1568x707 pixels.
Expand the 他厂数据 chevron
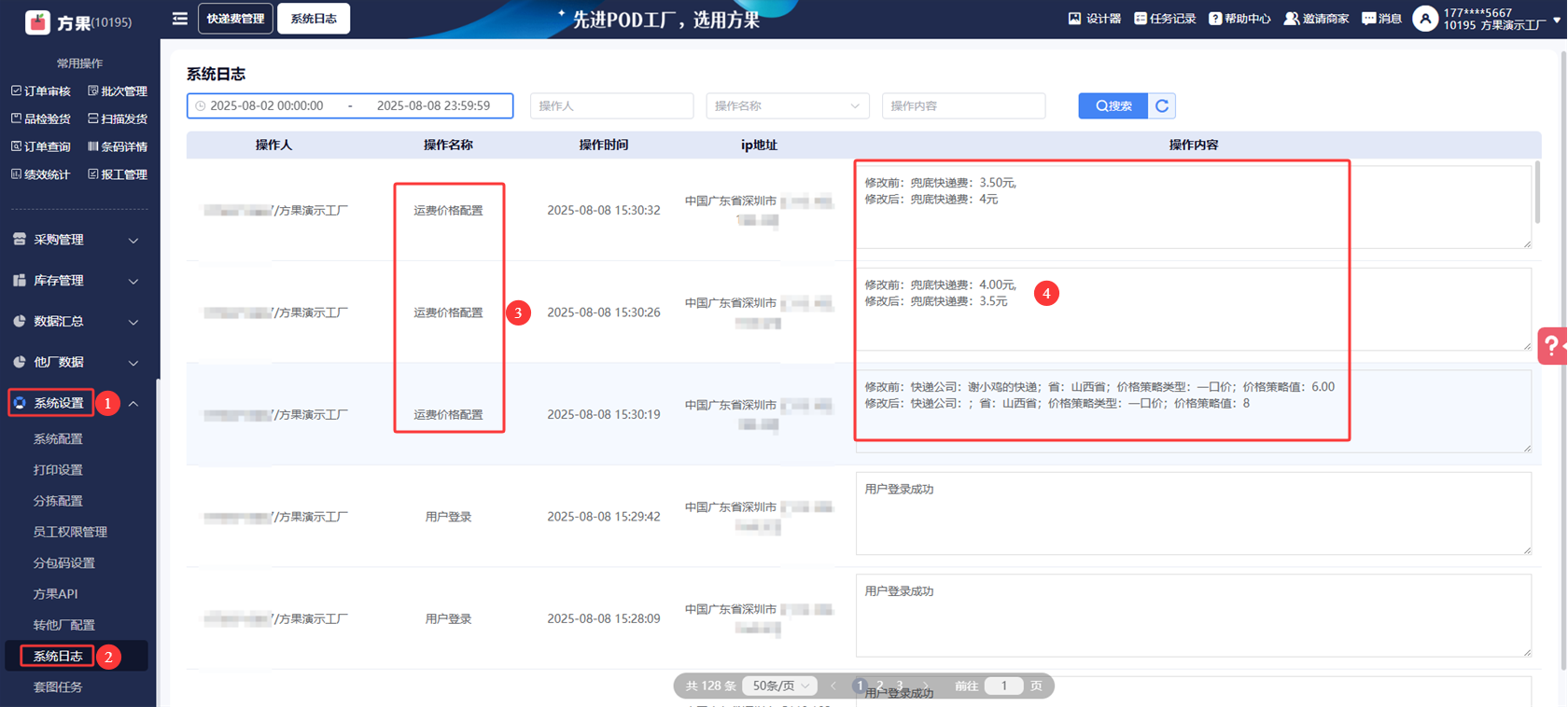tap(133, 363)
